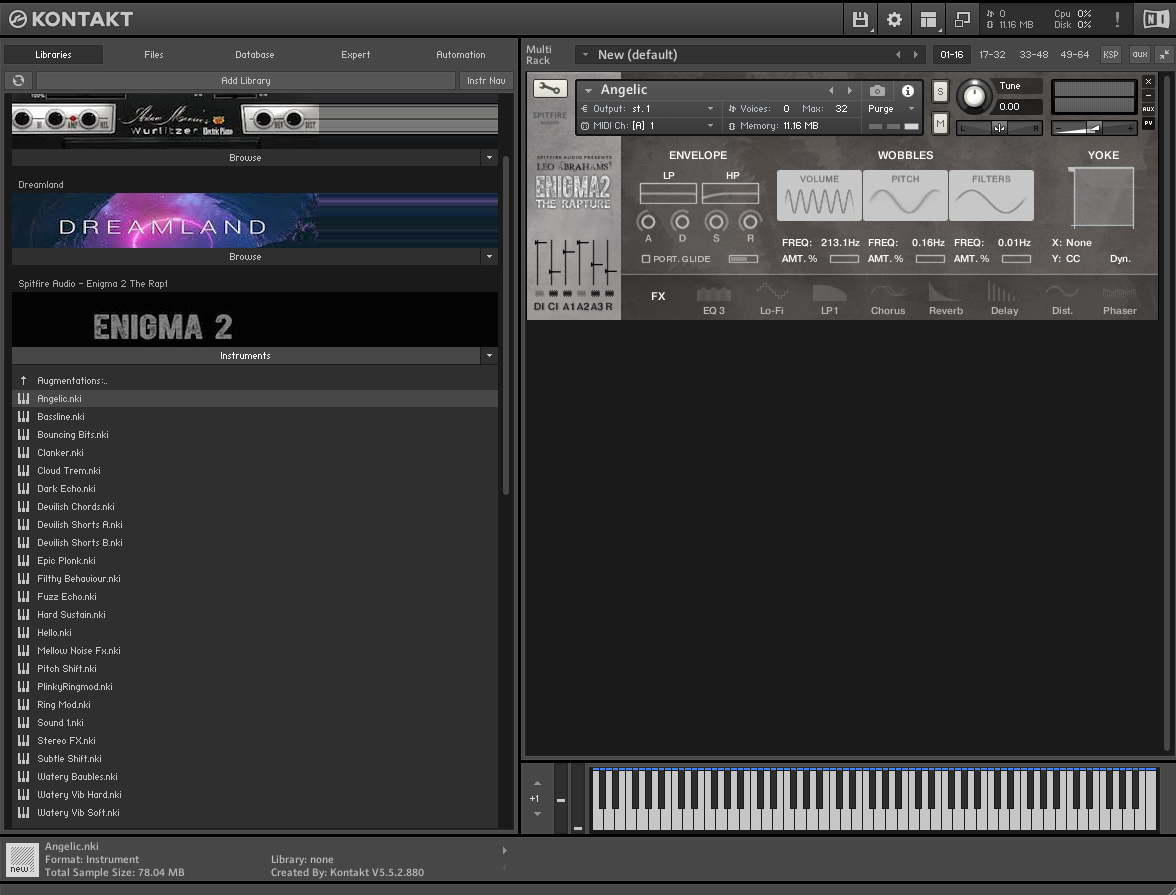Open the Wurlitzer Browse dropdown arrow
The height and width of the screenshot is (895, 1176).
coord(490,158)
